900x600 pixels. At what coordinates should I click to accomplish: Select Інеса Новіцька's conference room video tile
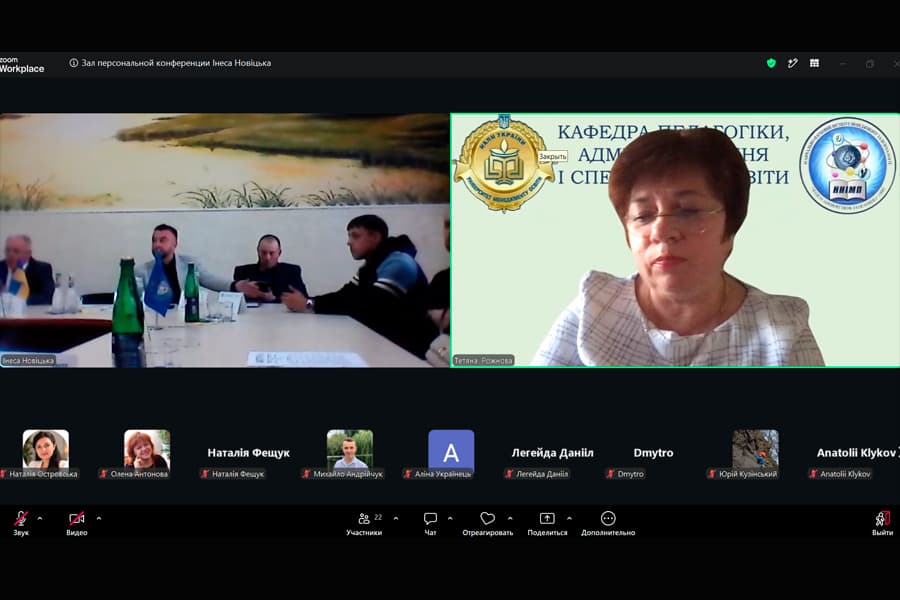click(x=224, y=240)
